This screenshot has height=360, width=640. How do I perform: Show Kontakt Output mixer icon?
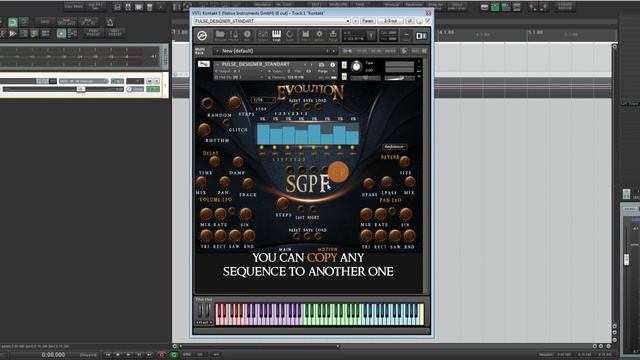[x=263, y=35]
